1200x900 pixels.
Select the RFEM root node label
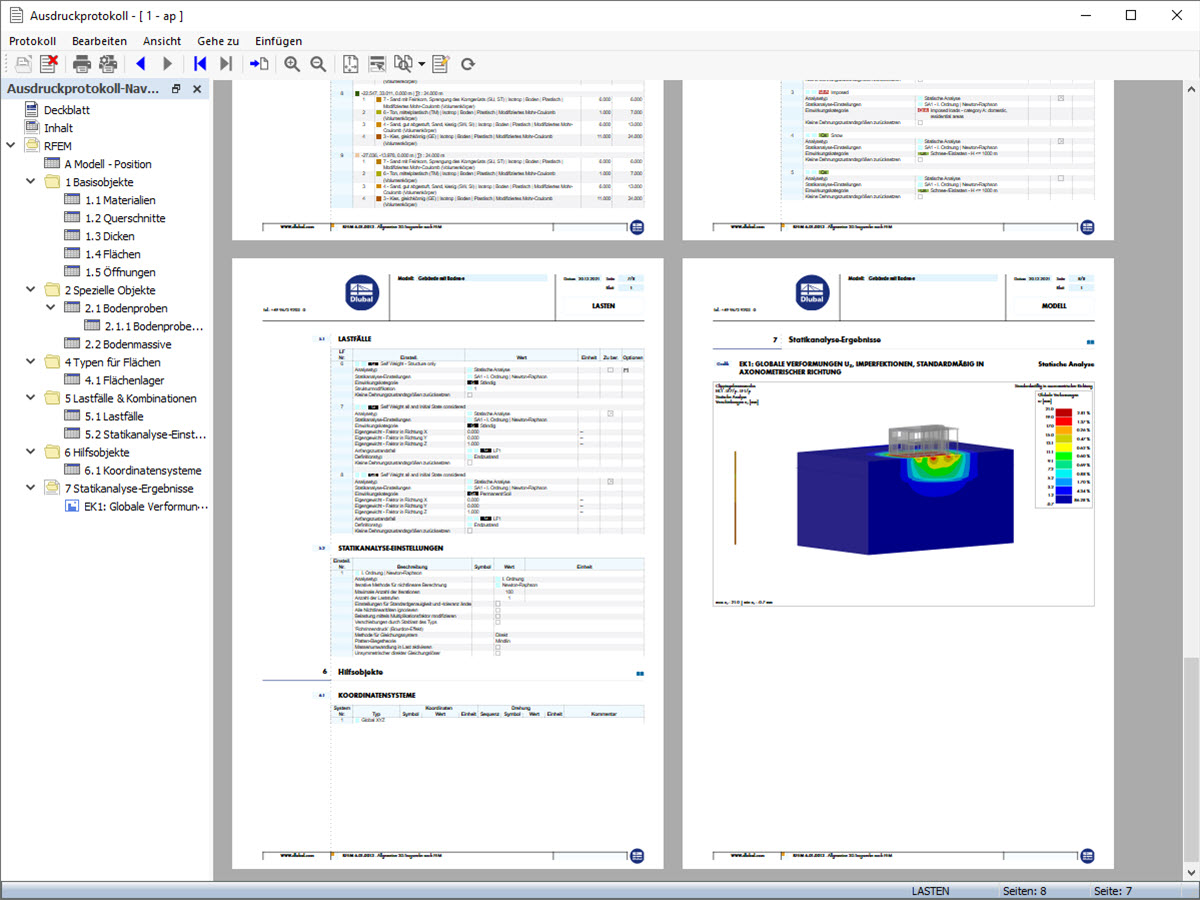click(58, 146)
